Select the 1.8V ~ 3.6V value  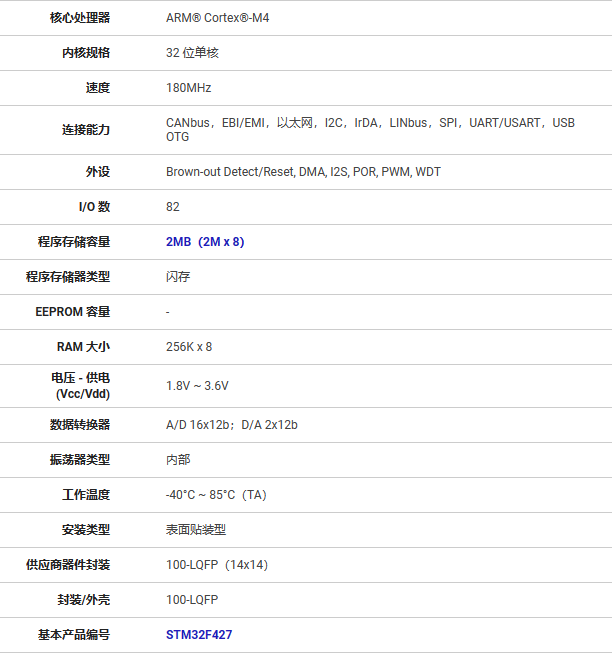(198, 386)
